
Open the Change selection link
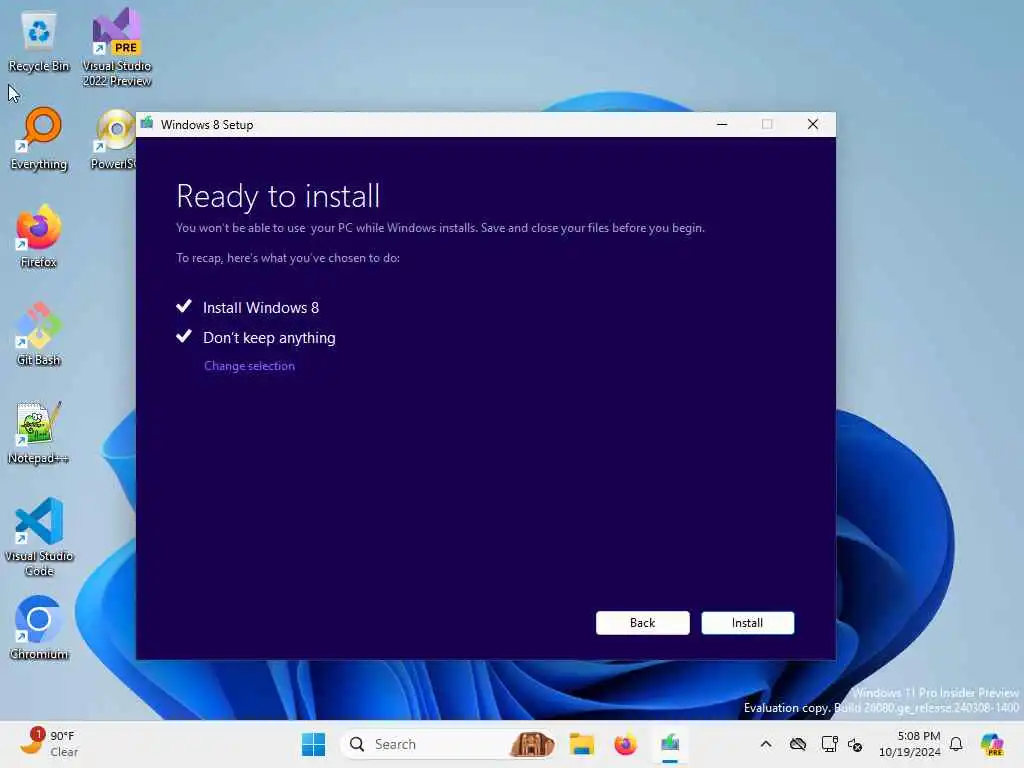(x=249, y=366)
